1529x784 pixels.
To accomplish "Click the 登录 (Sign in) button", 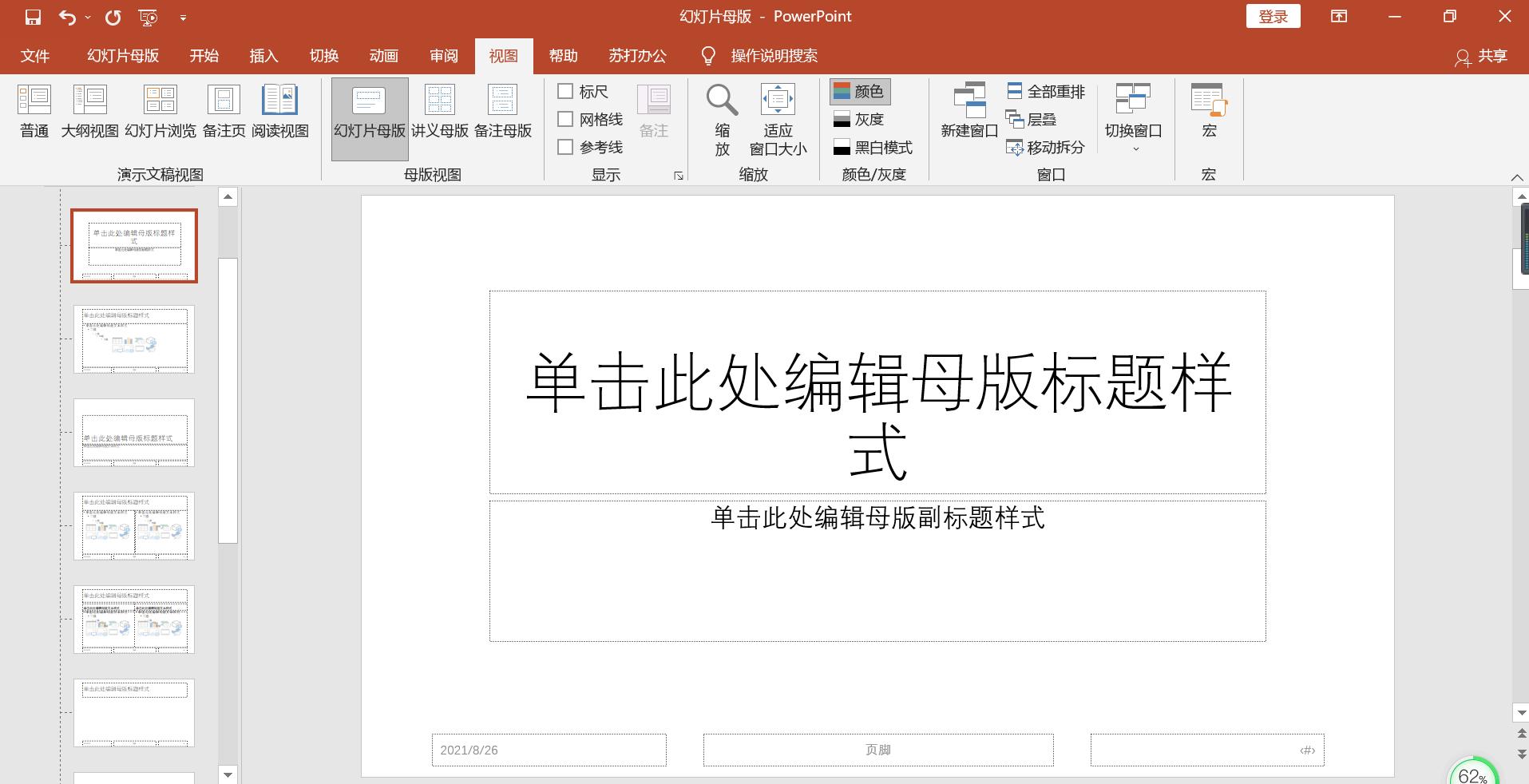I will 1272,16.
